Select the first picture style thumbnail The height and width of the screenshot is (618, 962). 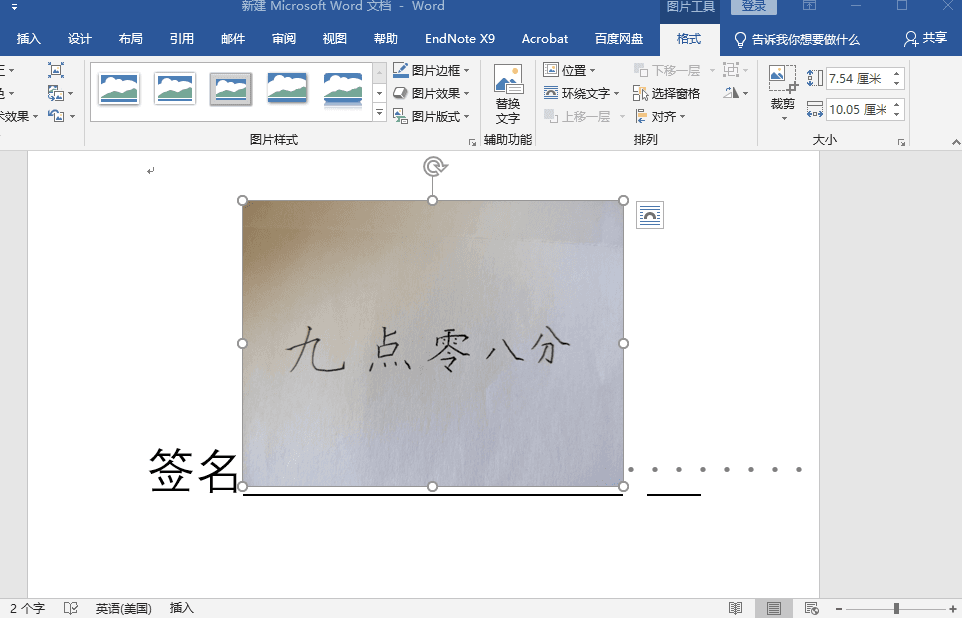click(118, 88)
